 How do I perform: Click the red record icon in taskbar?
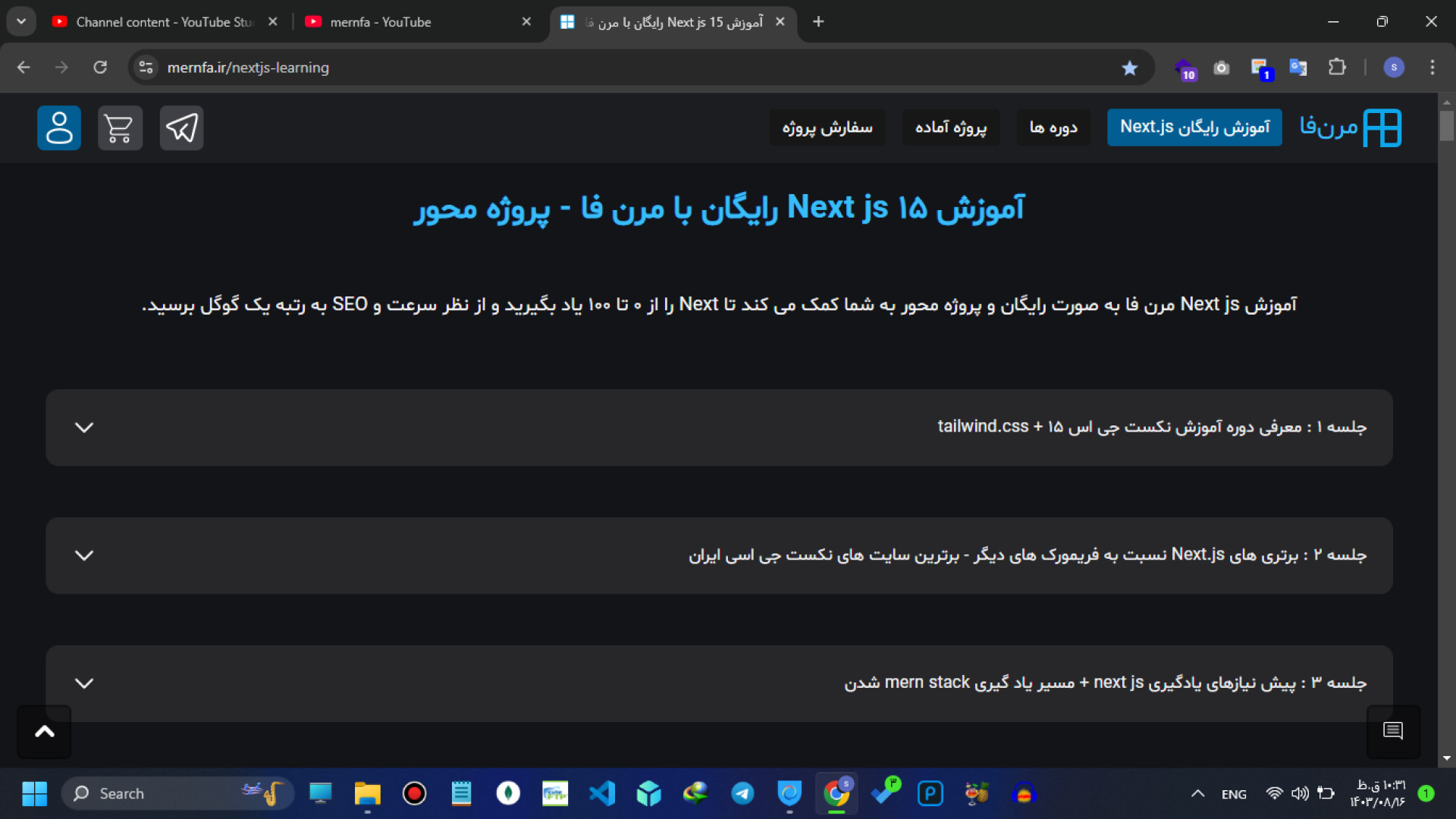[414, 794]
